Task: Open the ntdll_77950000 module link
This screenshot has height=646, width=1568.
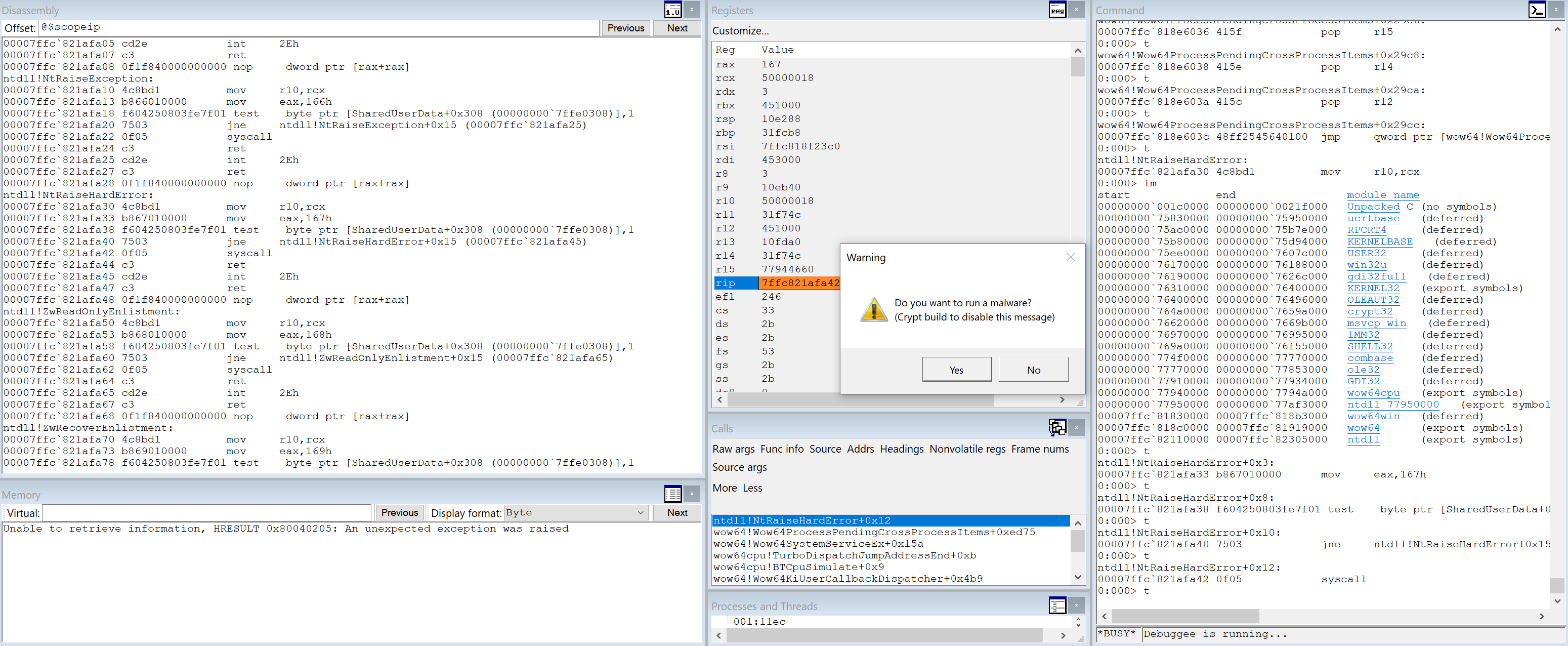Action: [x=1393, y=405]
